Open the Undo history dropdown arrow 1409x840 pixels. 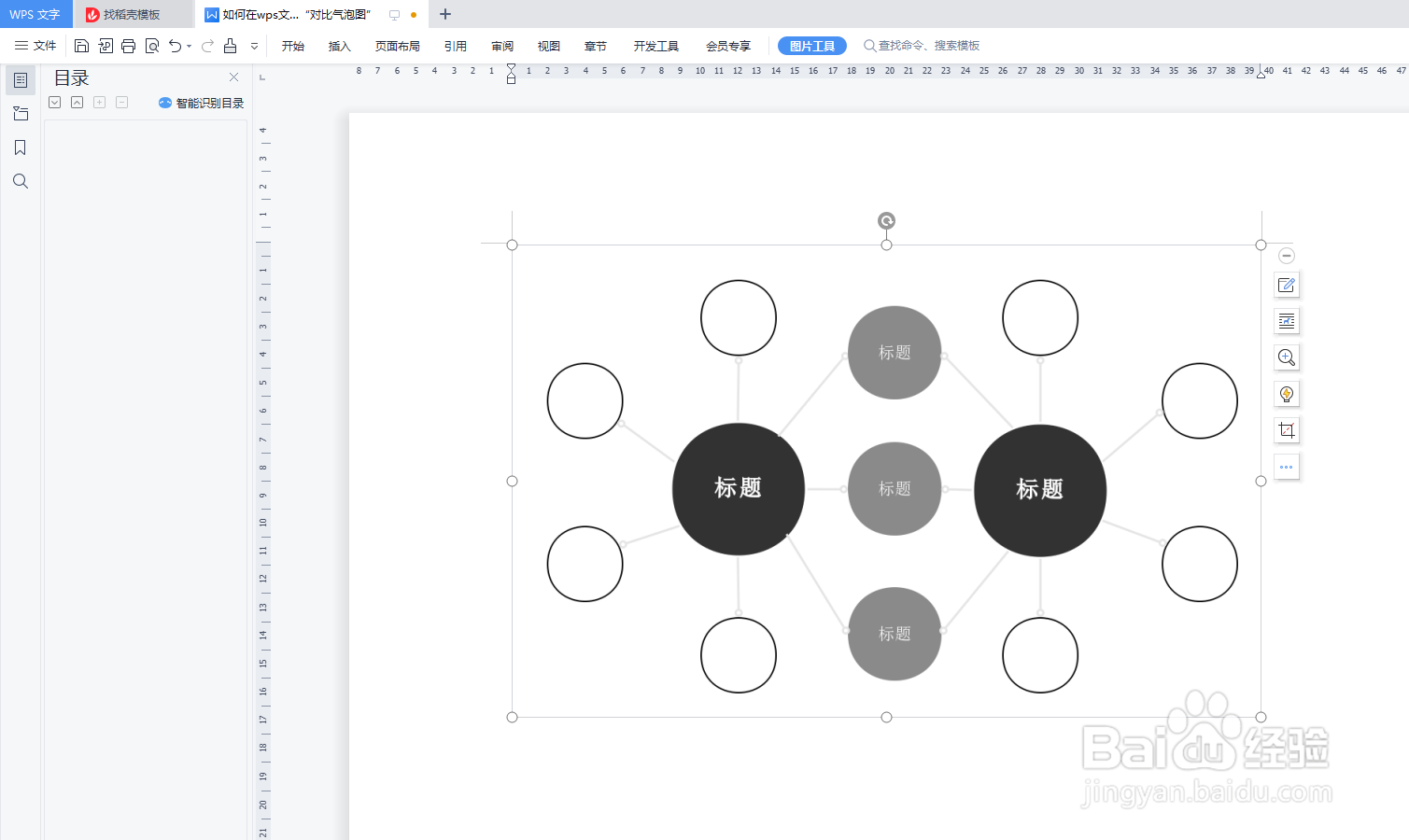pyautogui.click(x=190, y=46)
